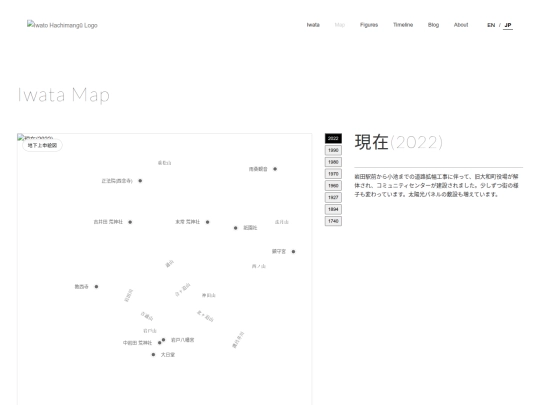The height and width of the screenshot is (405, 540).
Task: Open the Map menu item
Action: click(x=340, y=25)
